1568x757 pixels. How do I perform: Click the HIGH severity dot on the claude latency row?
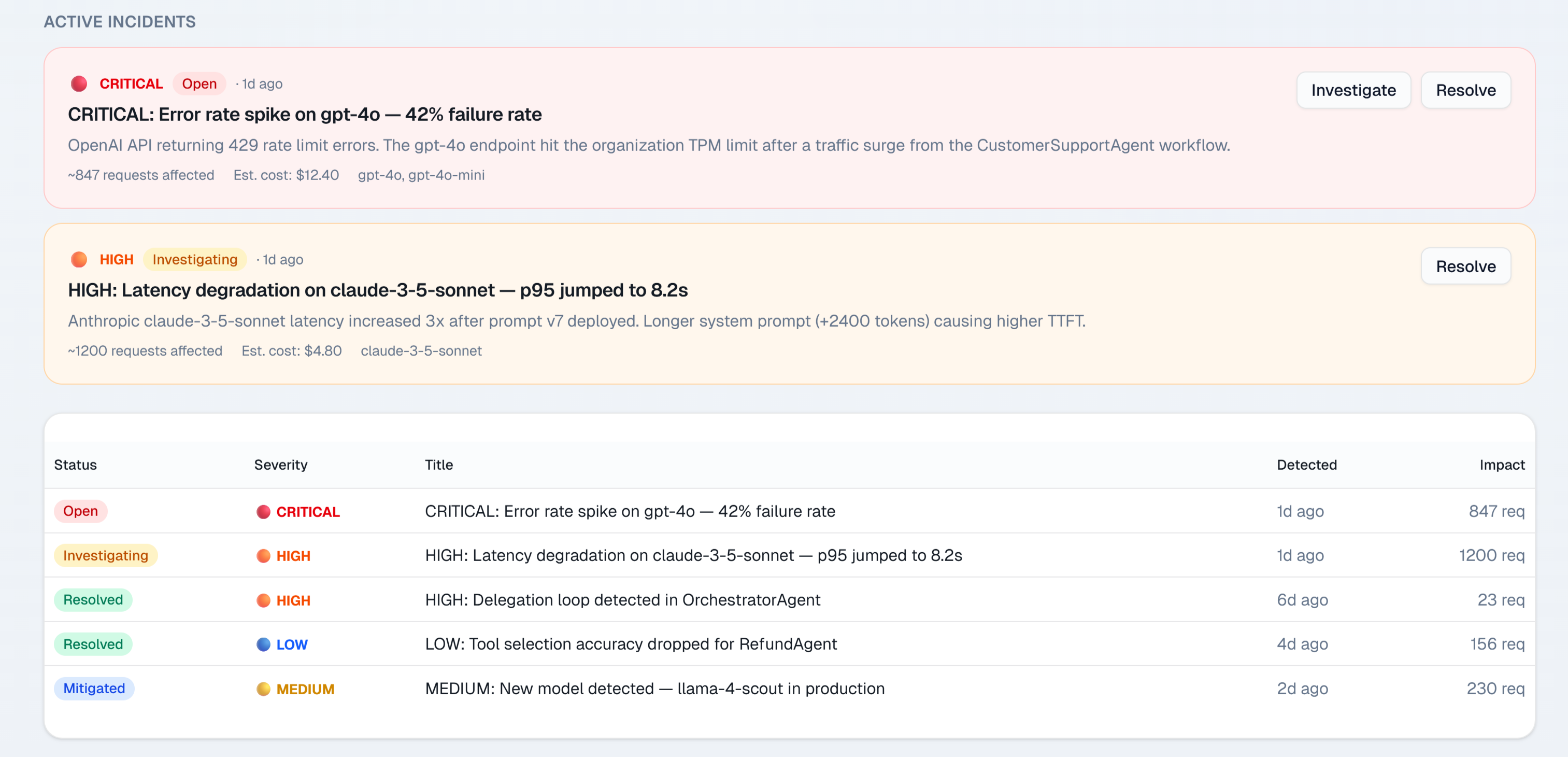pos(263,555)
